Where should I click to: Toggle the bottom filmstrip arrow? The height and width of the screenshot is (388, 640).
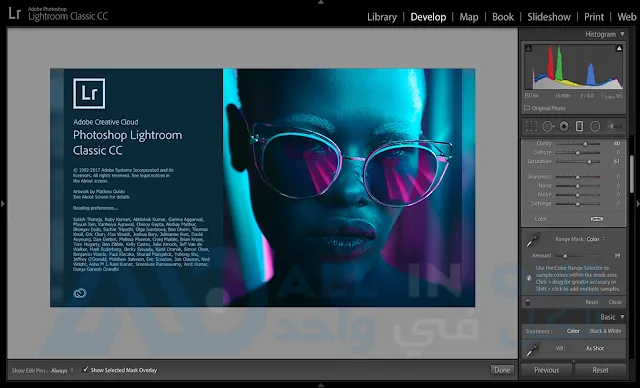tap(320, 385)
